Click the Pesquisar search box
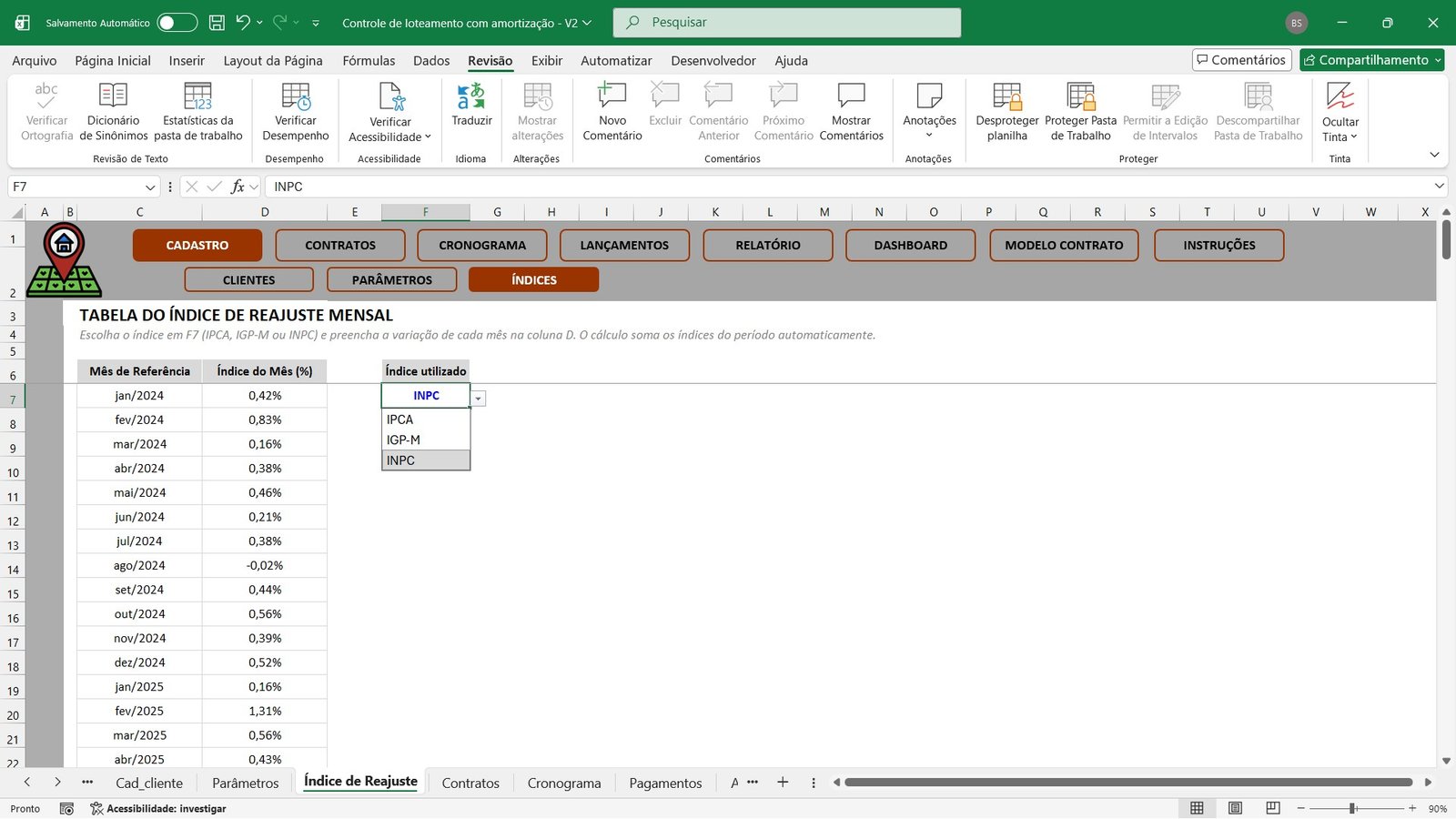Viewport: 1456px width, 819px height. (x=787, y=23)
